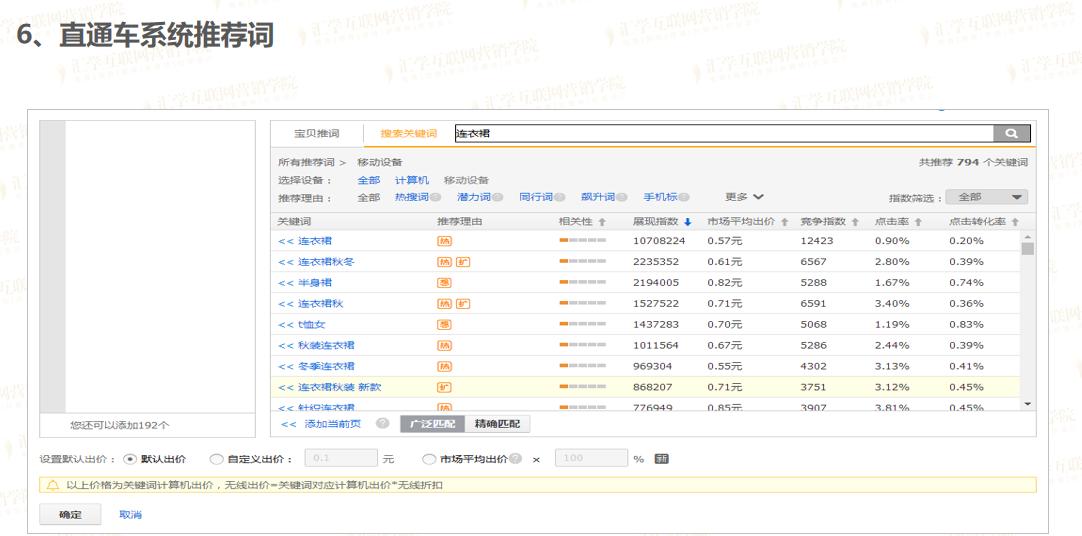Image resolution: width=1082 pixels, height=536 pixels.
Task: Add keyword 半身裙
Action: 304,283
